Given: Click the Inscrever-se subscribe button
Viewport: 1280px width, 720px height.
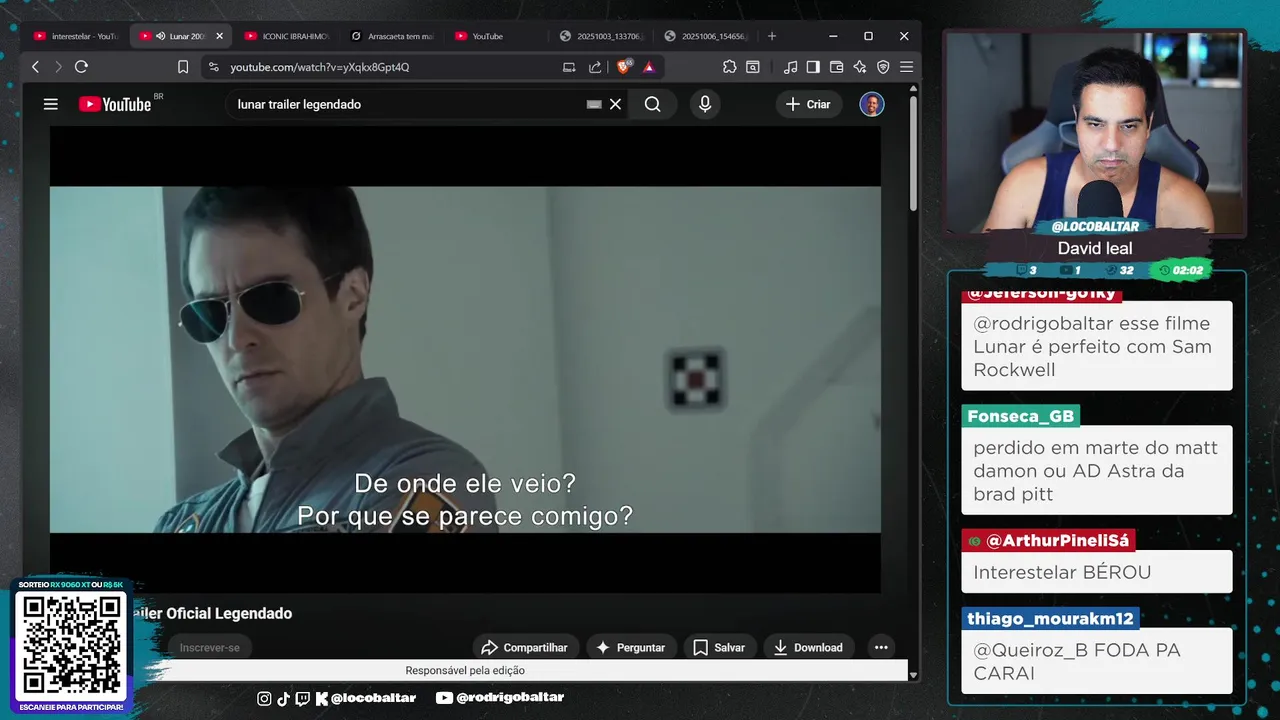Looking at the screenshot, I should coord(210,648).
